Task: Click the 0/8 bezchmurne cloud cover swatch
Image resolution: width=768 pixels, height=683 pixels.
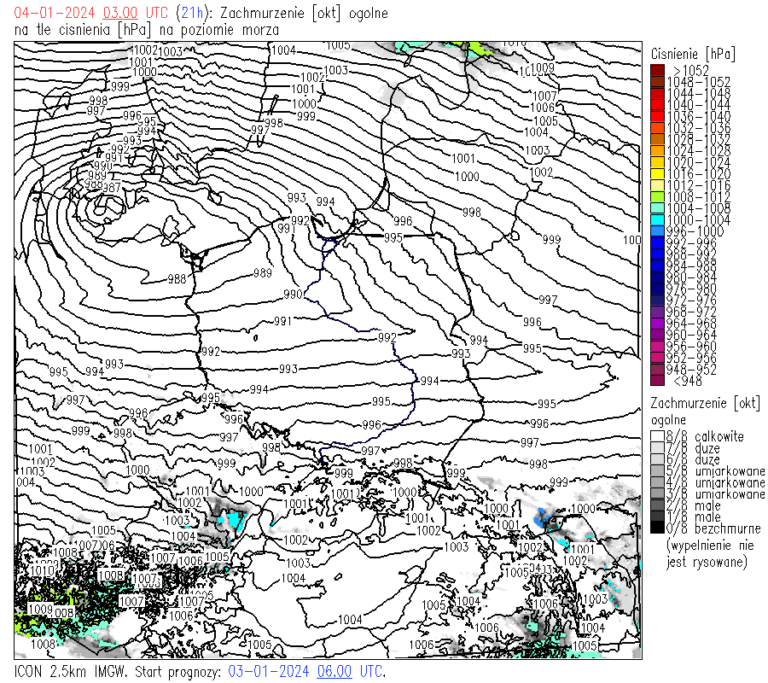Action: (x=657, y=528)
